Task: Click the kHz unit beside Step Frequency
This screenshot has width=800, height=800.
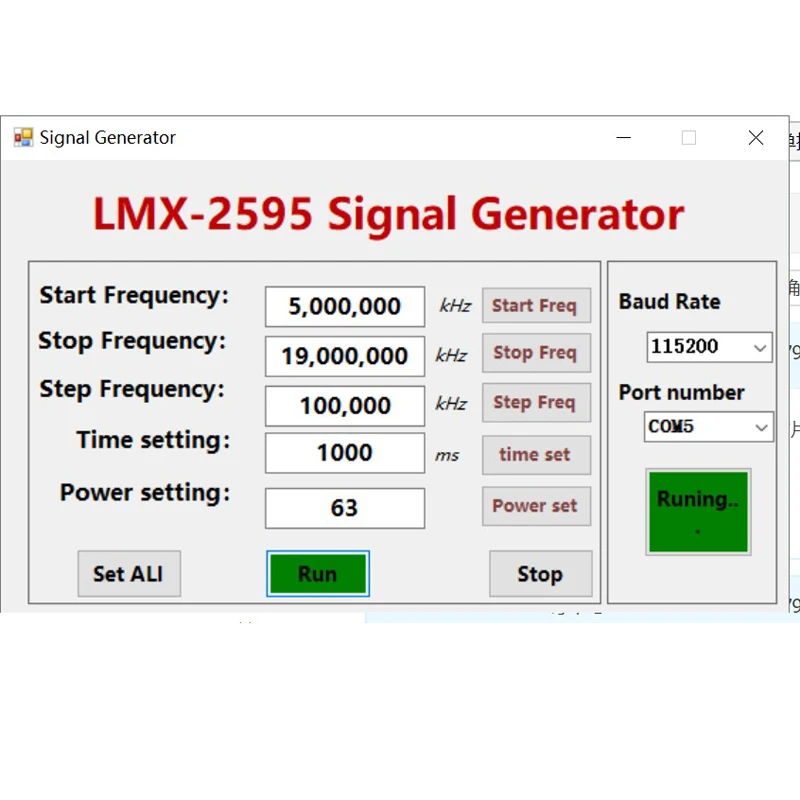Action: click(451, 404)
